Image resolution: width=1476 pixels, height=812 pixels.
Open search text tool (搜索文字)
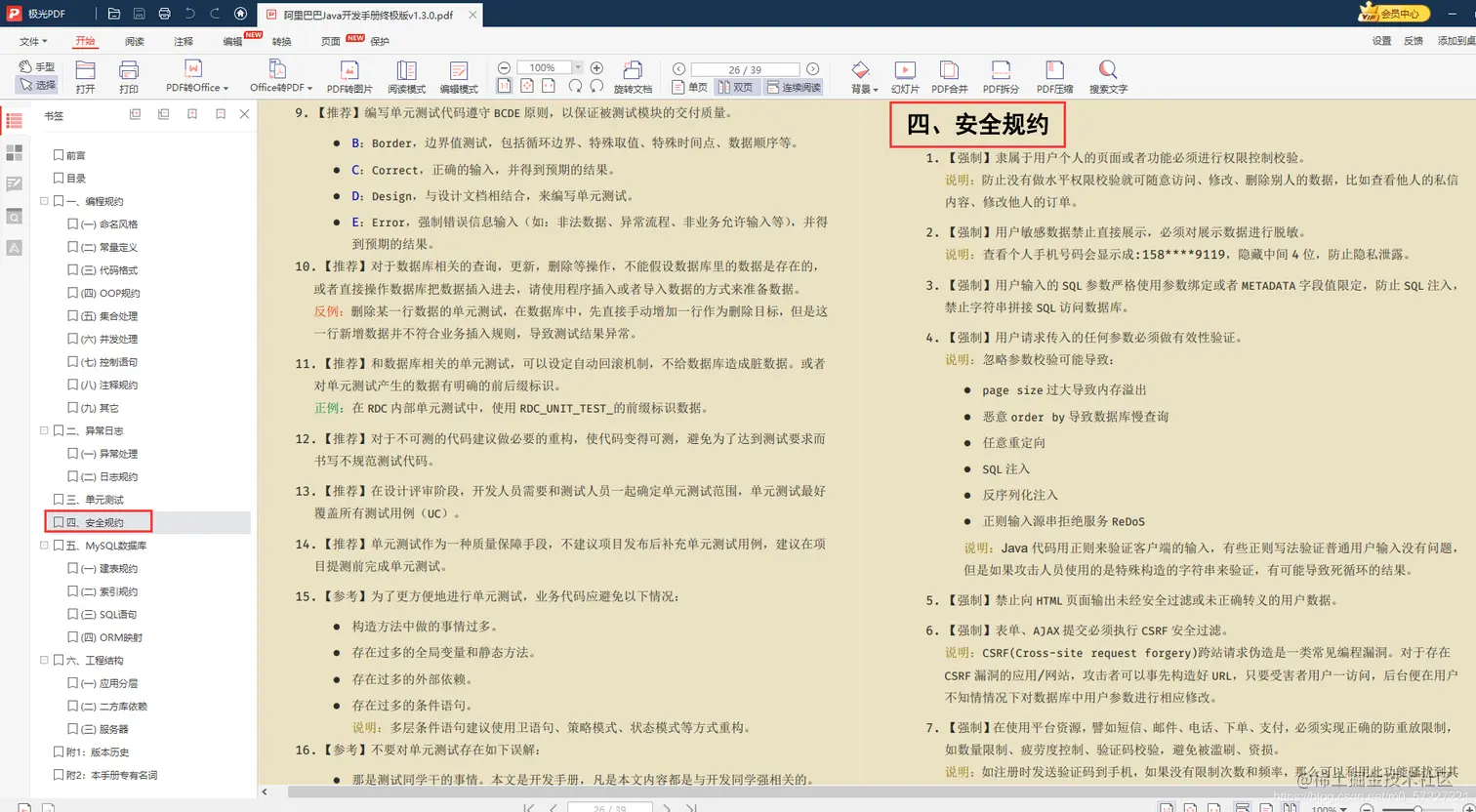click(1108, 76)
